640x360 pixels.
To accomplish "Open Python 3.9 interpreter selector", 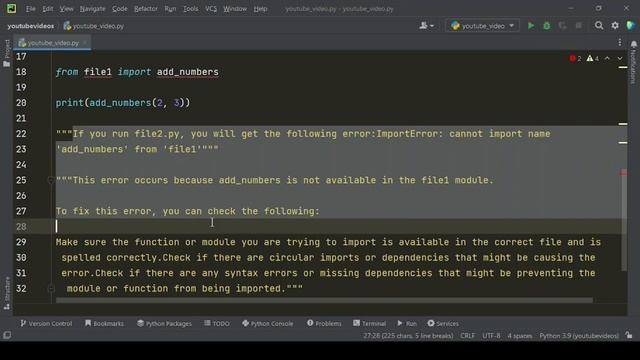I will pos(579,336).
